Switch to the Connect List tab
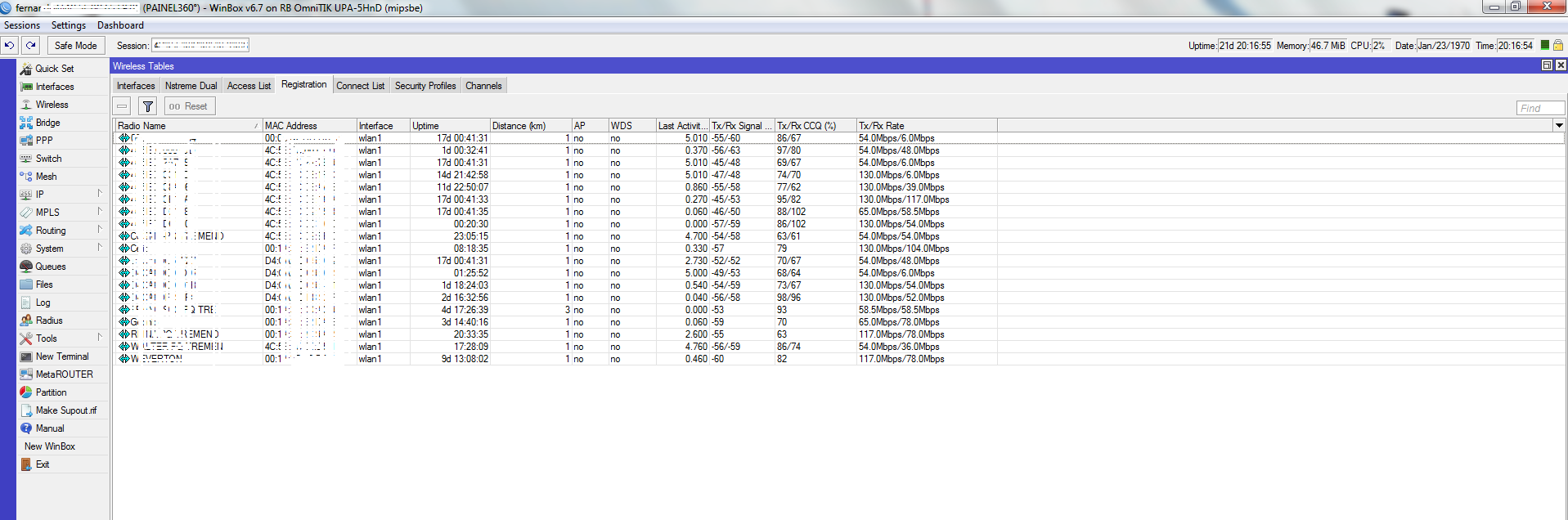Image resolution: width=1568 pixels, height=520 pixels. click(x=361, y=86)
